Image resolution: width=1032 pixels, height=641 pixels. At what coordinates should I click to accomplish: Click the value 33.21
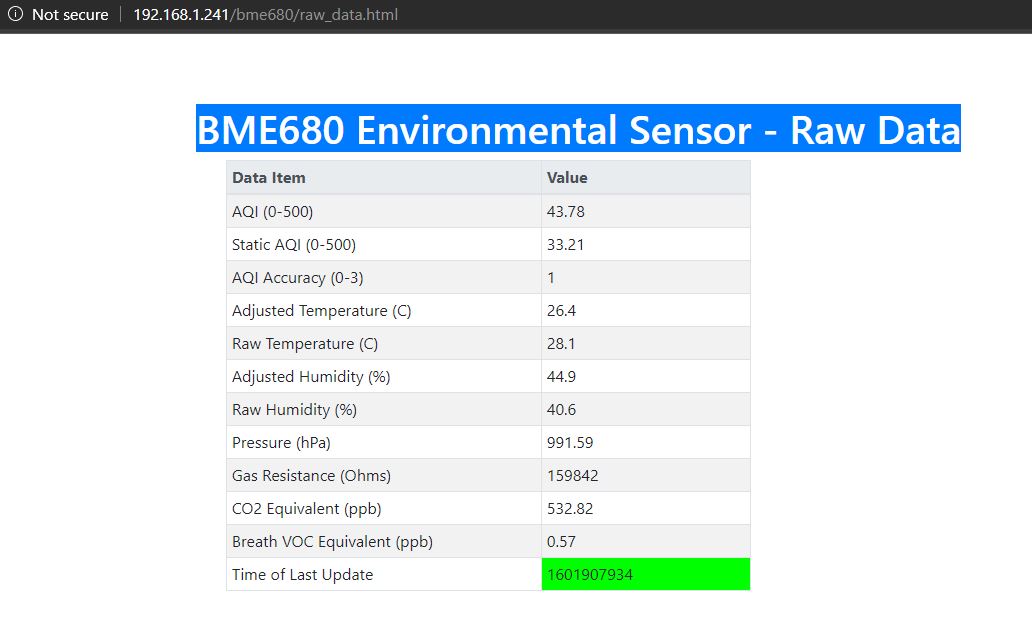click(x=565, y=245)
